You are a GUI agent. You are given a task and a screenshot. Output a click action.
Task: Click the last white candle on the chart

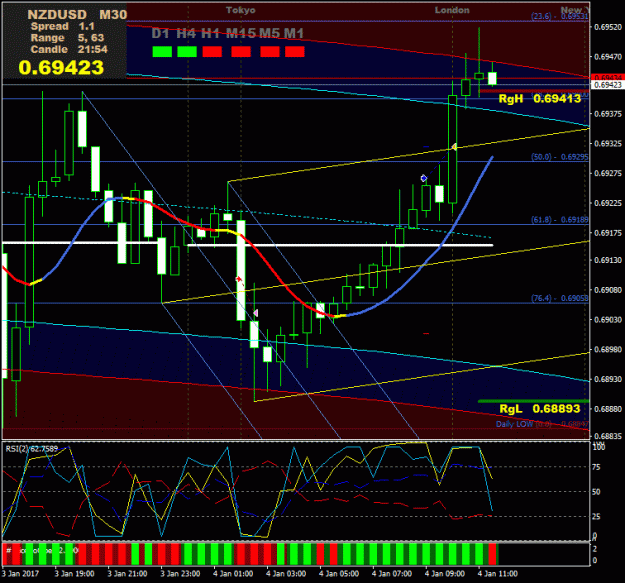click(493, 78)
